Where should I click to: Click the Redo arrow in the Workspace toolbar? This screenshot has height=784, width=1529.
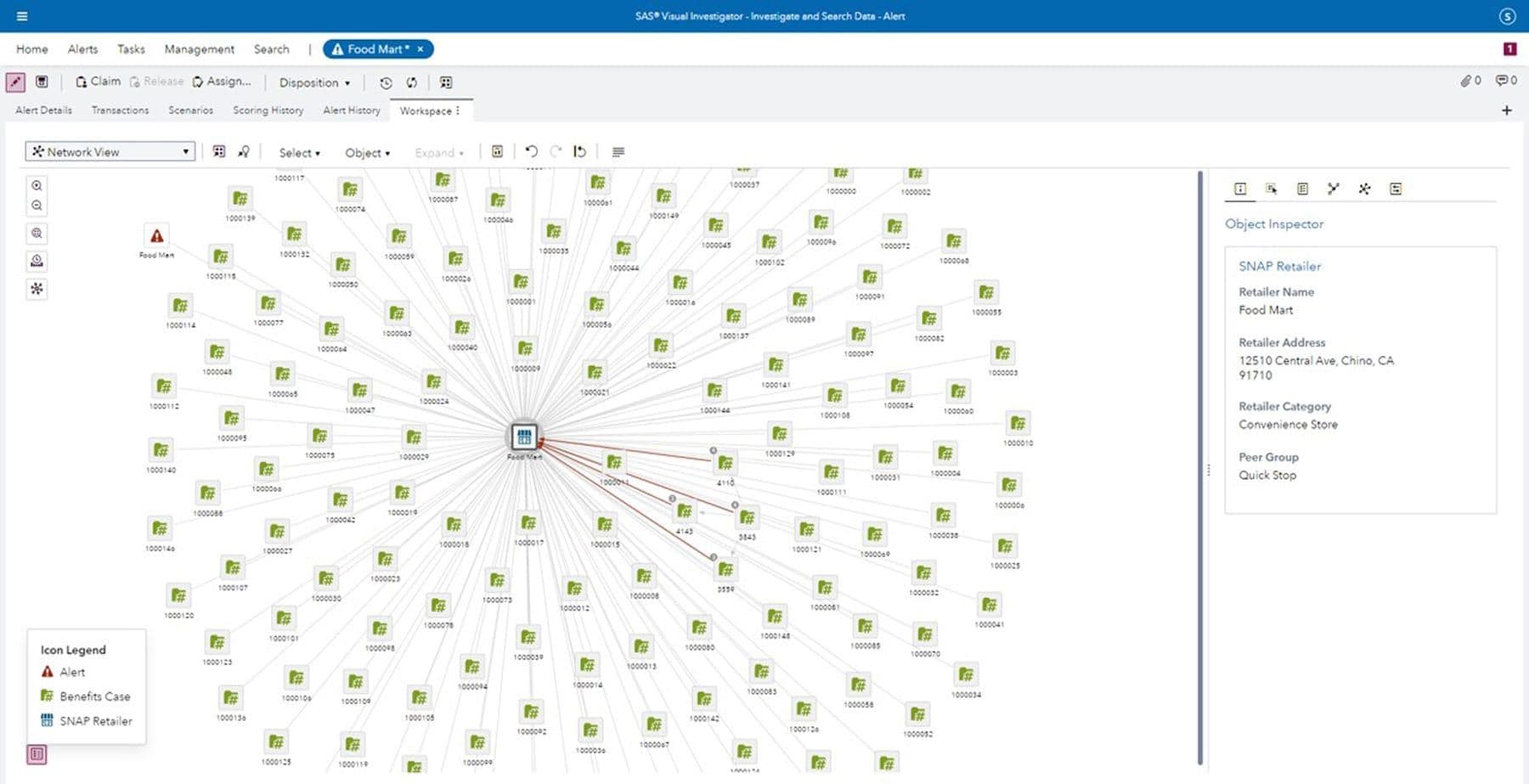[555, 151]
